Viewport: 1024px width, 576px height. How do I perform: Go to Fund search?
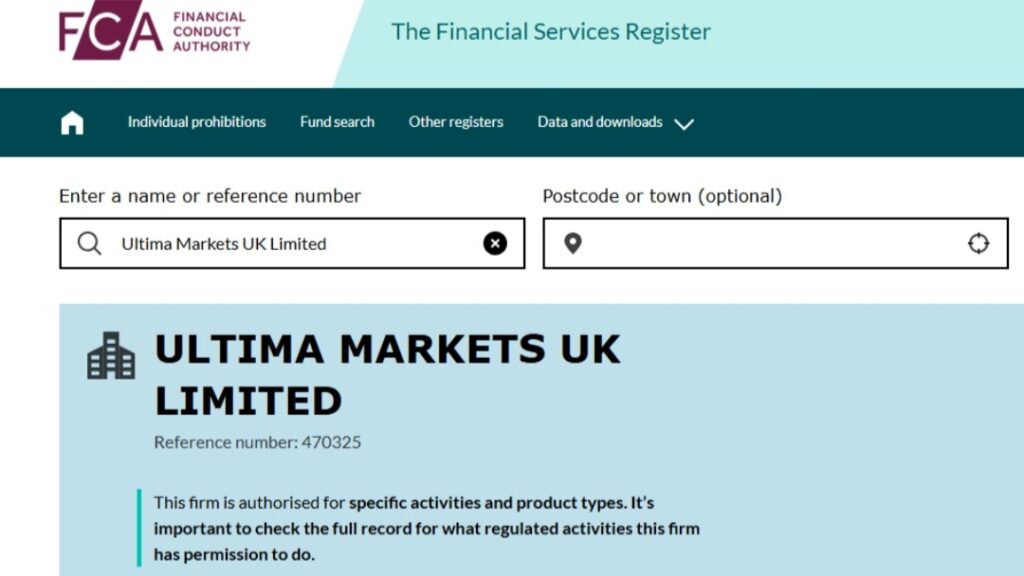[x=337, y=122]
